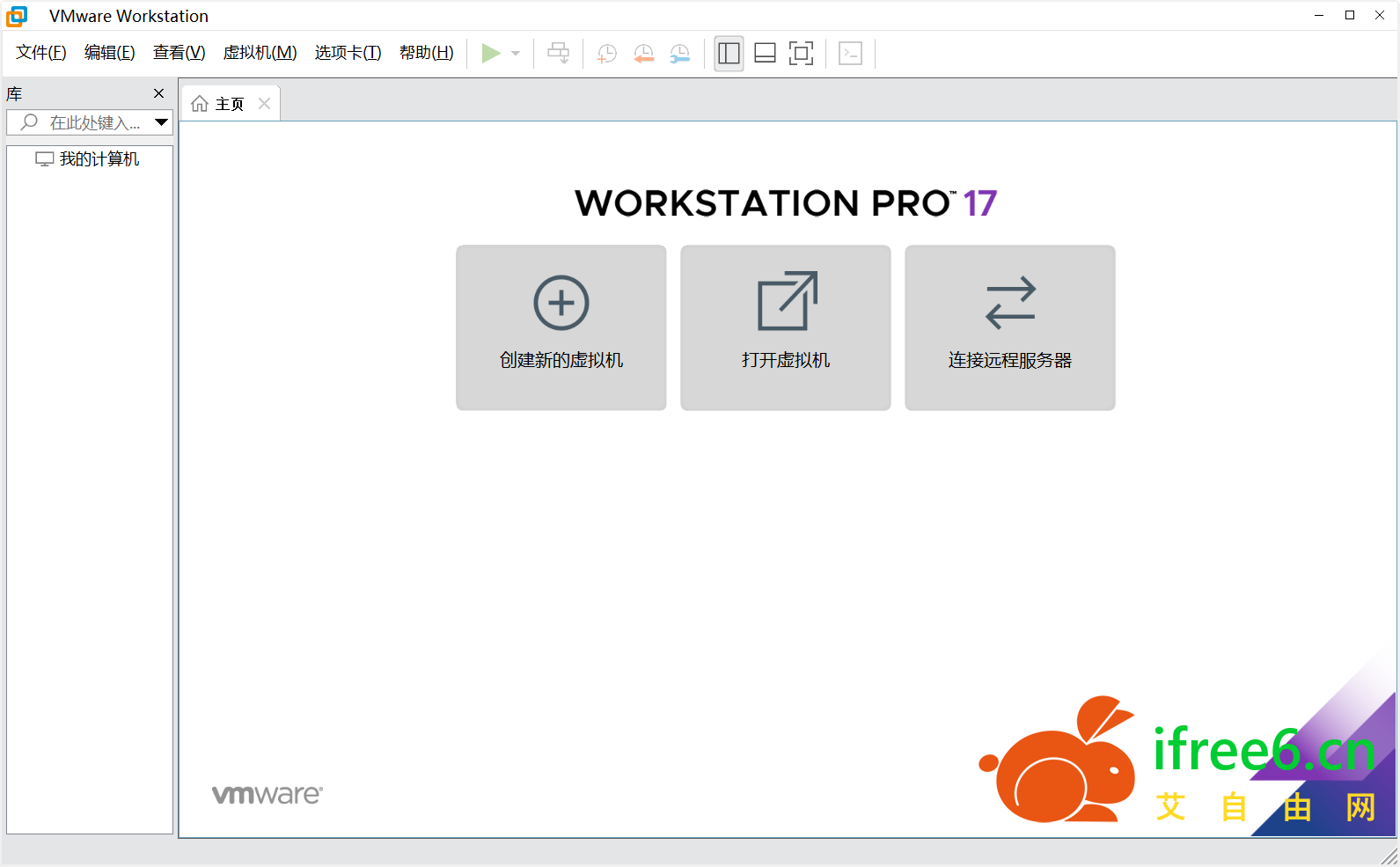Click the library search input field
This screenshot has height=867, width=1400.
93,122
